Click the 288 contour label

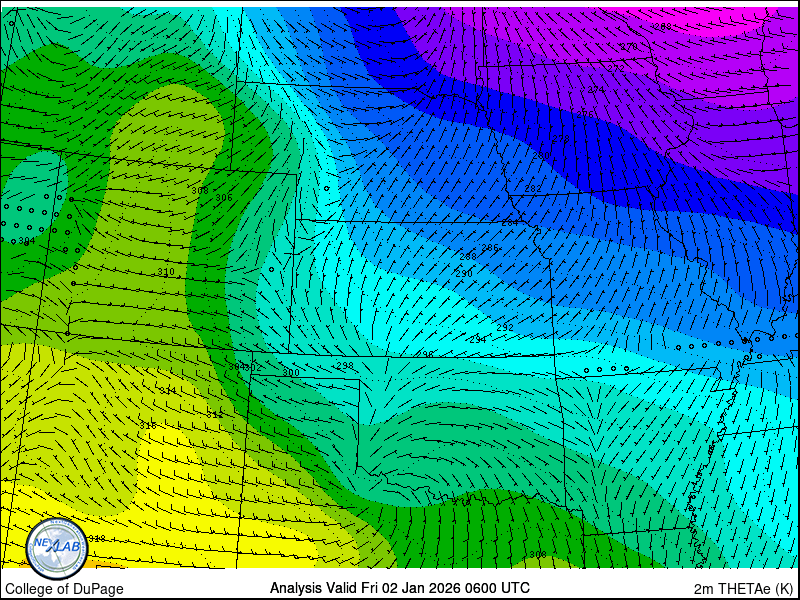pyautogui.click(x=468, y=257)
